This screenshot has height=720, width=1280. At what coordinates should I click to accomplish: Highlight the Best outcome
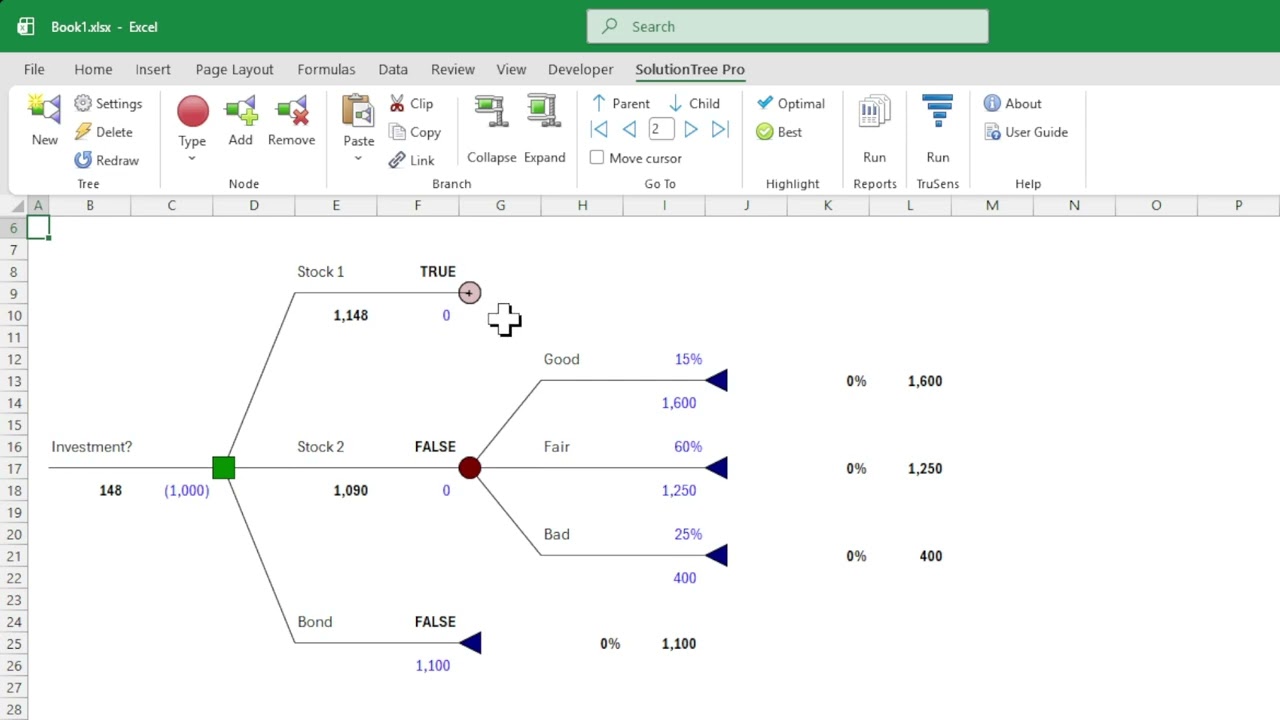tap(779, 132)
